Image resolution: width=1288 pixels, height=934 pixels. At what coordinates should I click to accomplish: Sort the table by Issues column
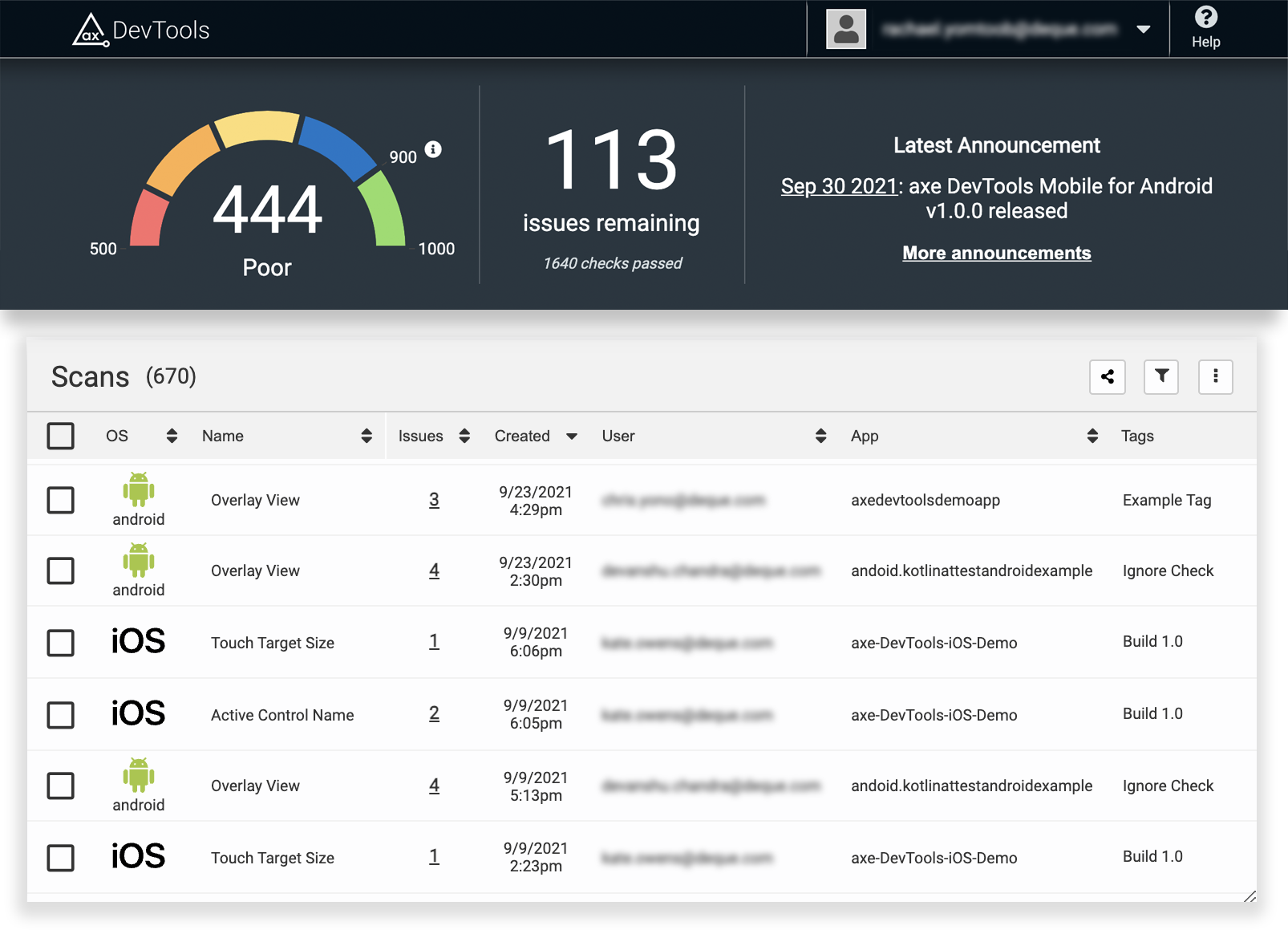(464, 436)
